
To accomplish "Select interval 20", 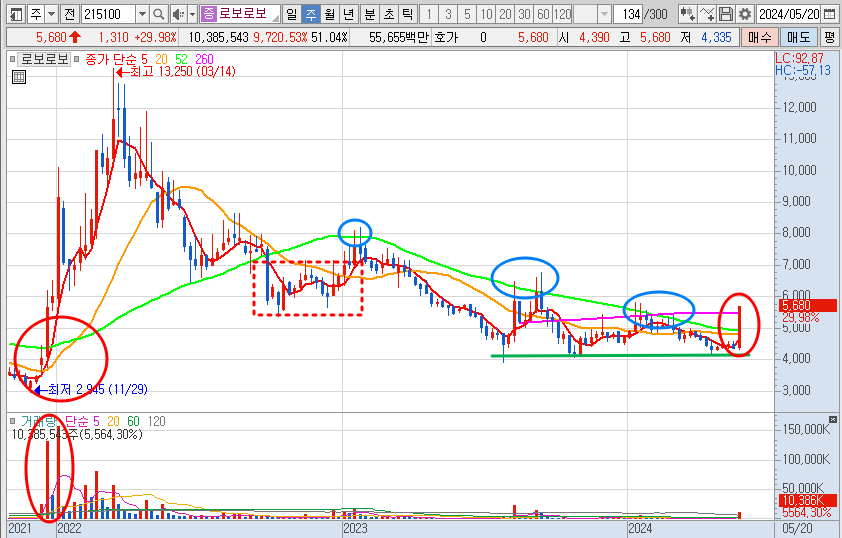I will coord(505,14).
